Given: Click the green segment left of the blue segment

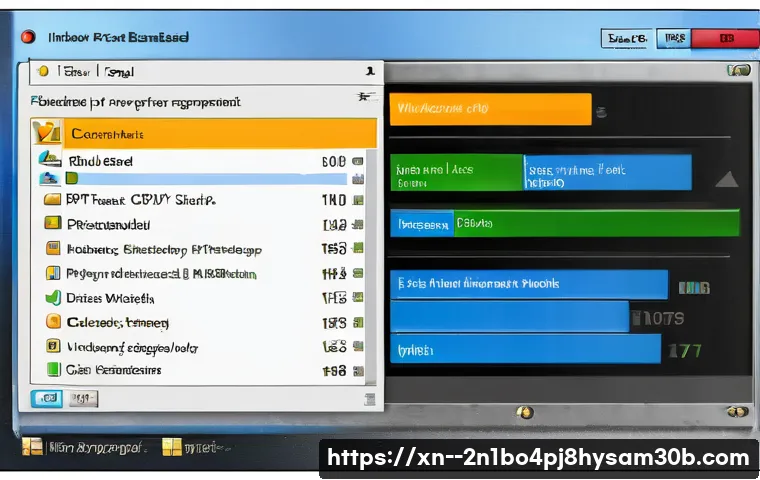Looking at the screenshot, I should [457, 173].
